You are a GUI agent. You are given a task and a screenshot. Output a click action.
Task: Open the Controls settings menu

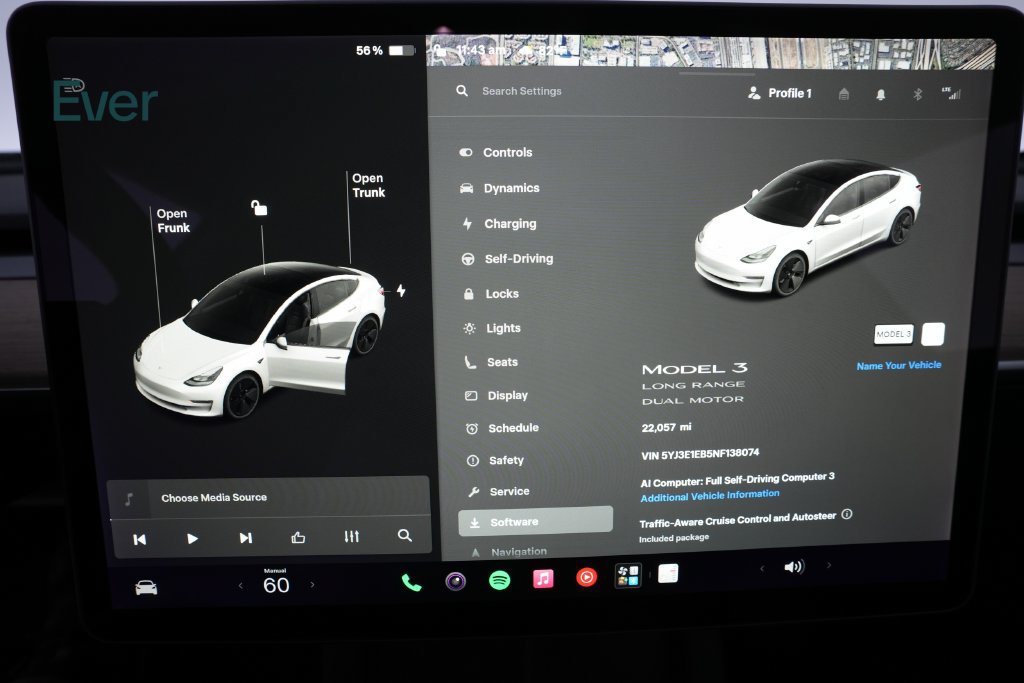tap(496, 152)
